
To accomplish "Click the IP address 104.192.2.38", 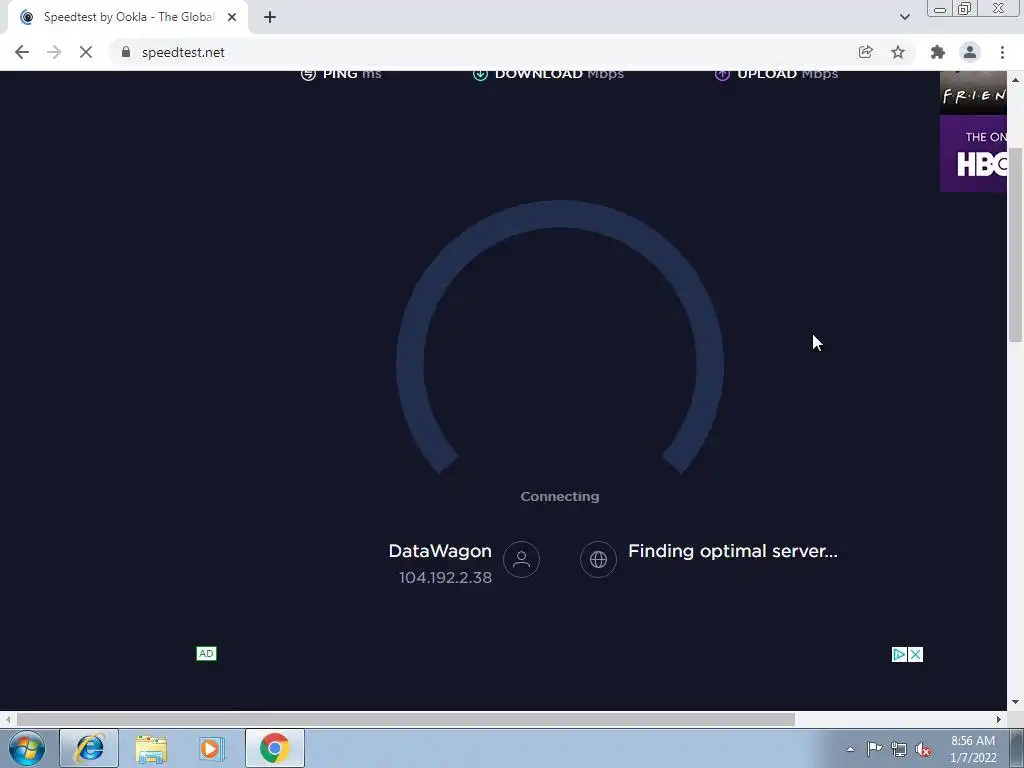I will click(445, 578).
